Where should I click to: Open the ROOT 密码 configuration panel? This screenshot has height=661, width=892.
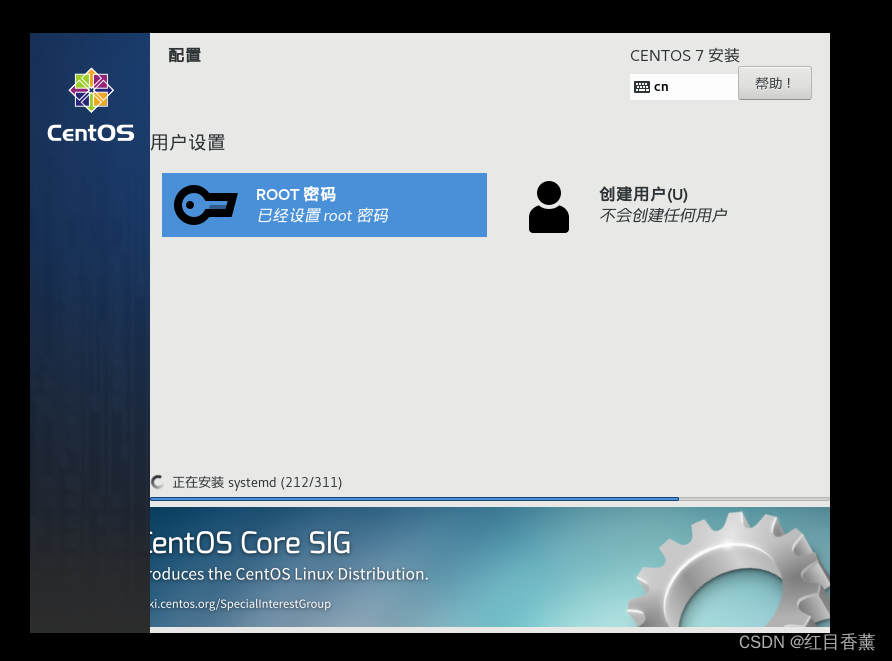[x=324, y=205]
